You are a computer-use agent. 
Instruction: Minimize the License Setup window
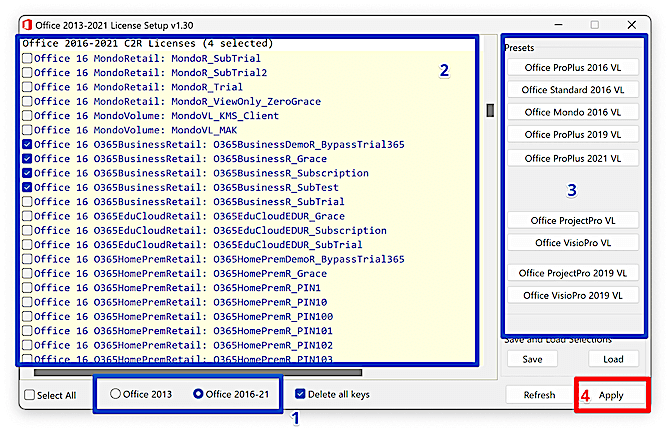click(x=558, y=25)
